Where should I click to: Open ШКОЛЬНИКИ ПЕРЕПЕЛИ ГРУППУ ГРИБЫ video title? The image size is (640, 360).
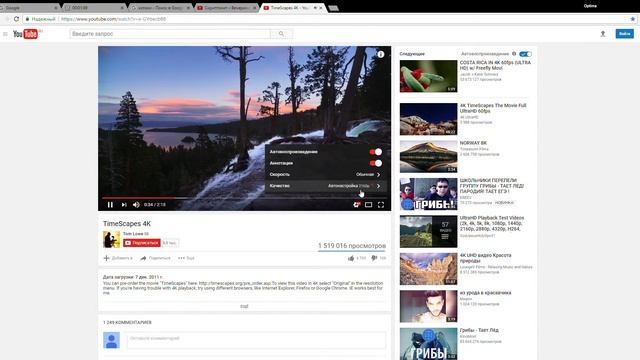point(492,186)
